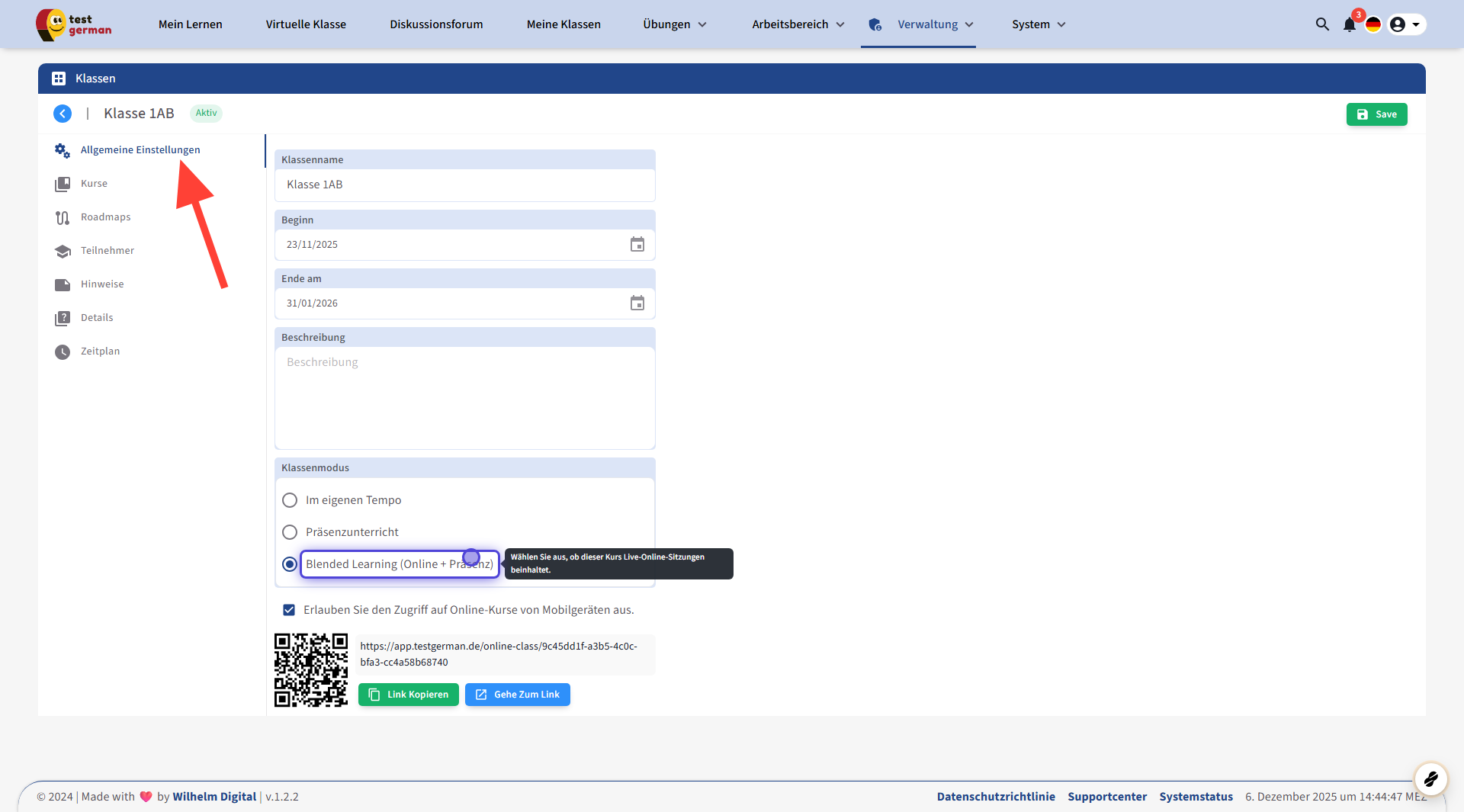Open the user account dropdown
The width and height of the screenshot is (1464, 812).
tap(1405, 24)
